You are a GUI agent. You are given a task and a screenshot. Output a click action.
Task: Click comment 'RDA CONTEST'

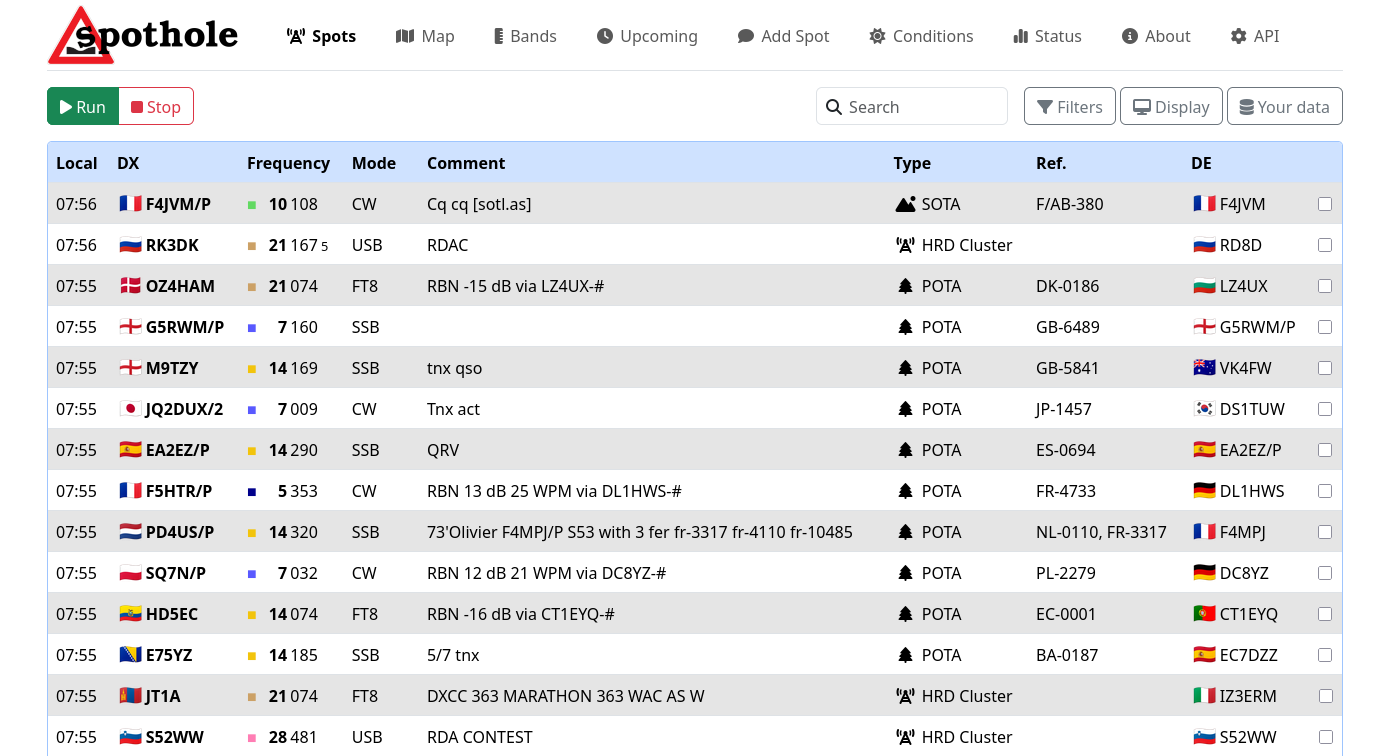(x=480, y=737)
